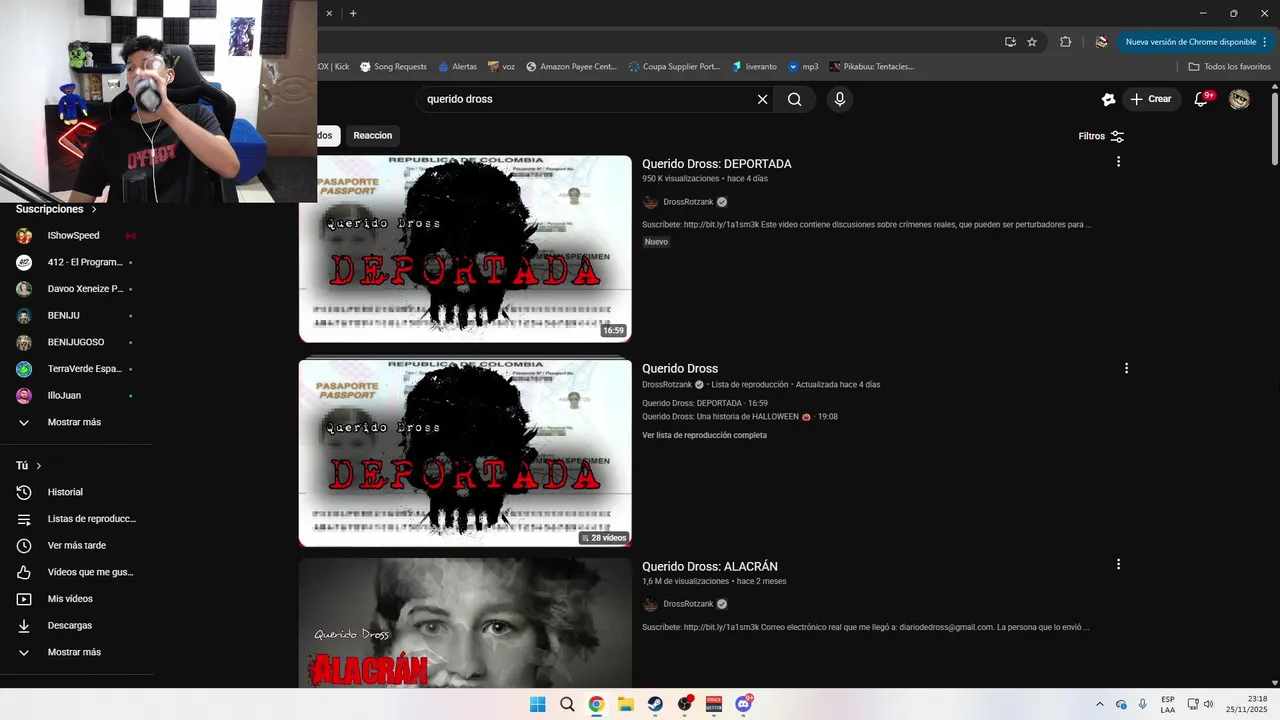
Task: Open the Alertas bookmark
Action: point(458,67)
